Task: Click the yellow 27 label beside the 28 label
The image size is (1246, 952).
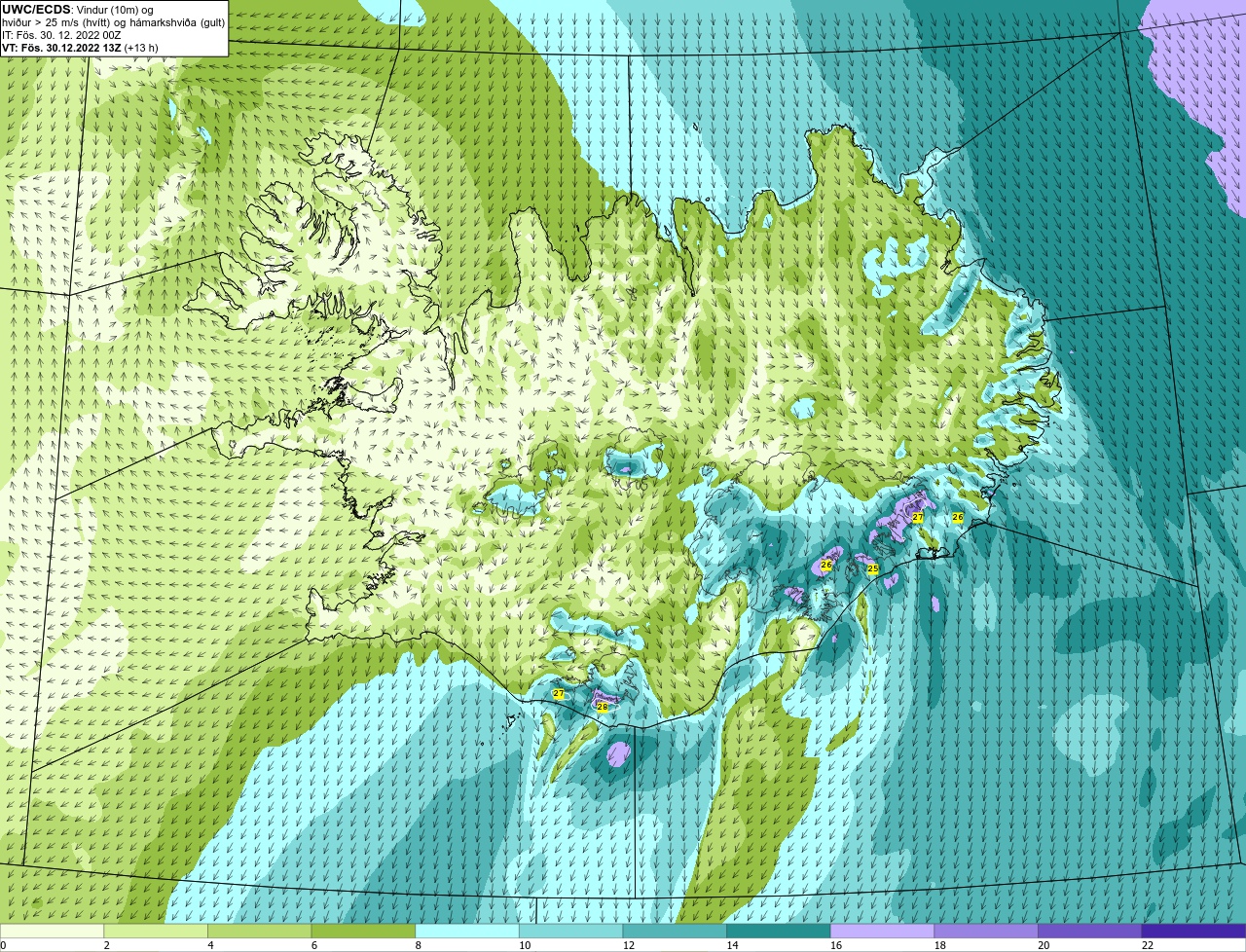Action: pyautogui.click(x=559, y=694)
